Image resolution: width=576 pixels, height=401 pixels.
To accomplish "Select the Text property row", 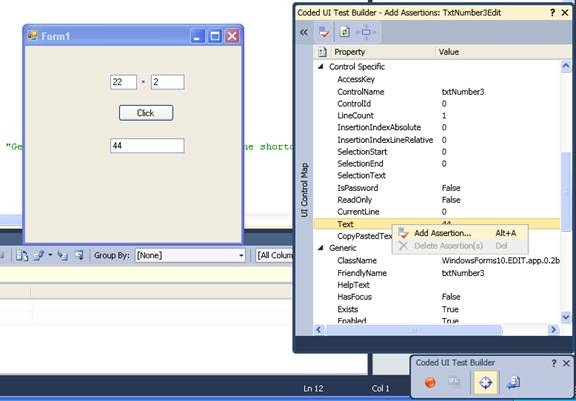I will pyautogui.click(x=437, y=224).
